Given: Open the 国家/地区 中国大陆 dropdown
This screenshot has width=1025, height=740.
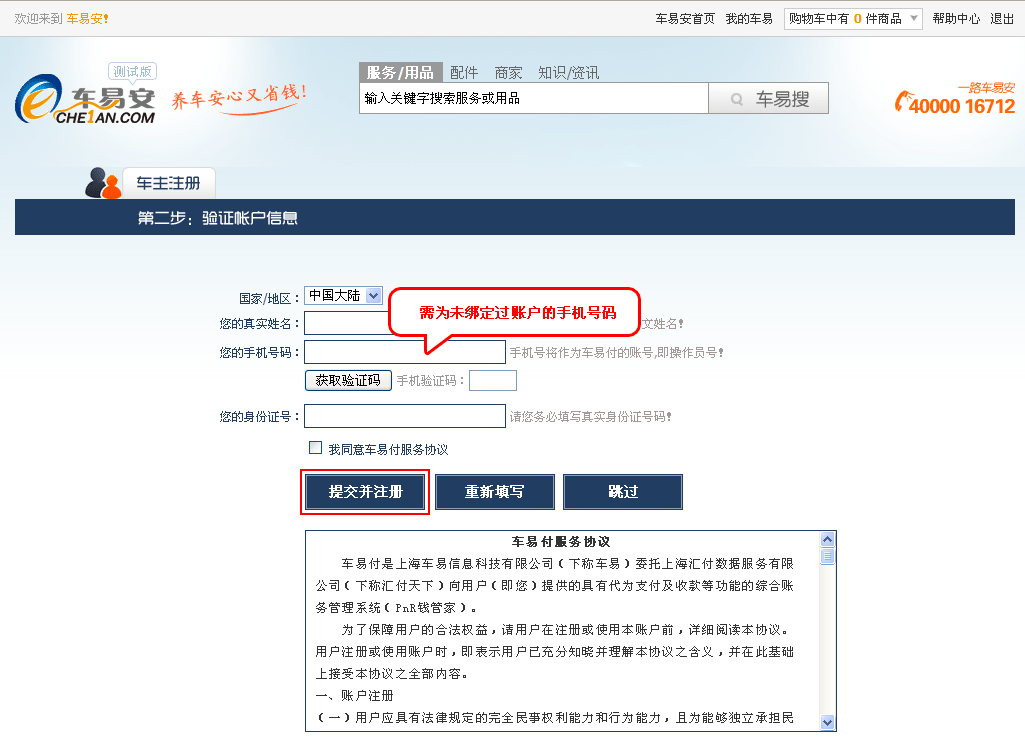Looking at the screenshot, I should [x=343, y=295].
